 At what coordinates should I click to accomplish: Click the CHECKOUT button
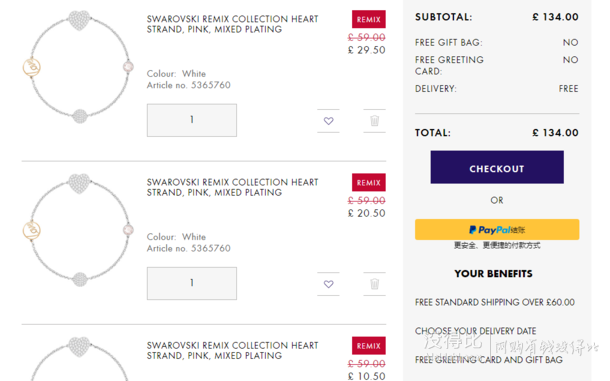497,167
